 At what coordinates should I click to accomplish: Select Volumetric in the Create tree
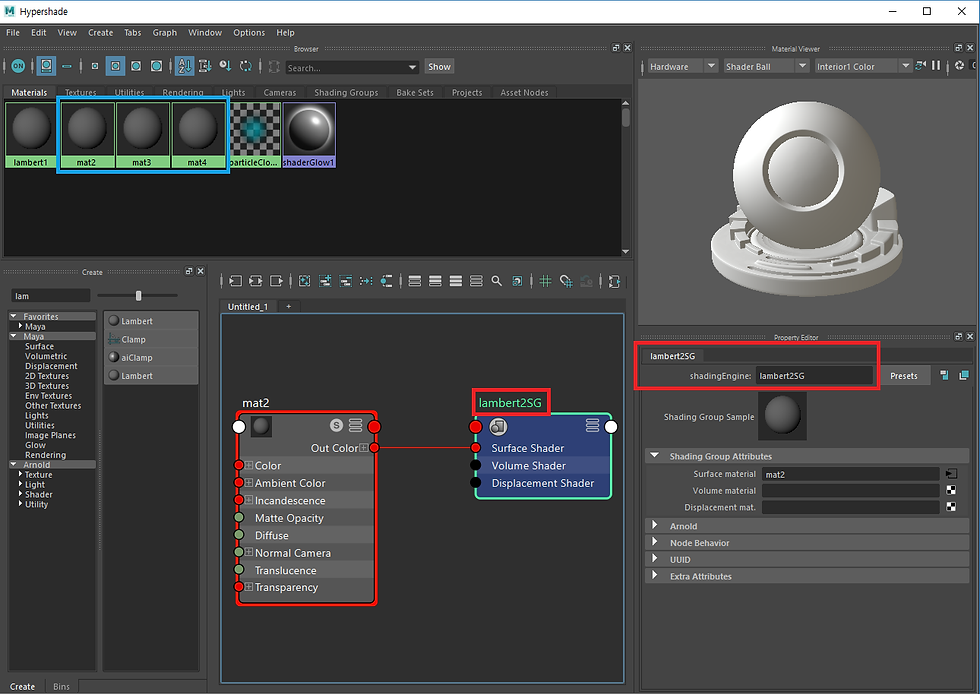[46, 356]
